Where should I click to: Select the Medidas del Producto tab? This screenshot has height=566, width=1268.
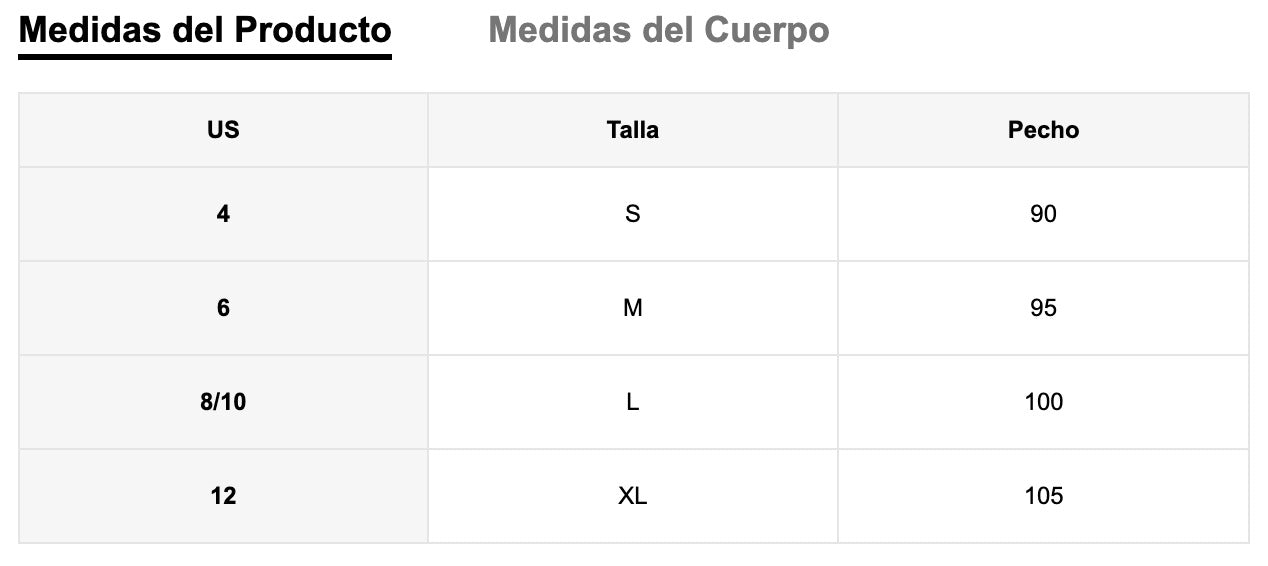pyautogui.click(x=205, y=30)
